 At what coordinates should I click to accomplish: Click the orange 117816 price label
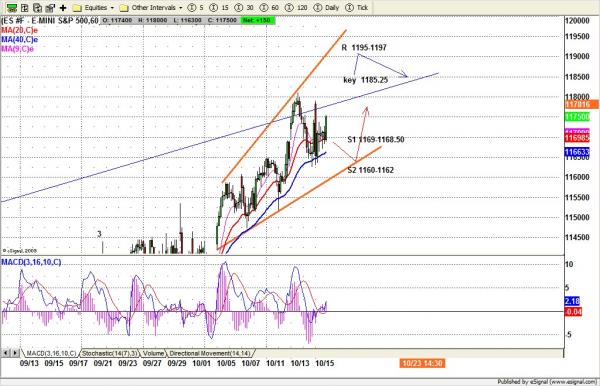[x=581, y=104]
